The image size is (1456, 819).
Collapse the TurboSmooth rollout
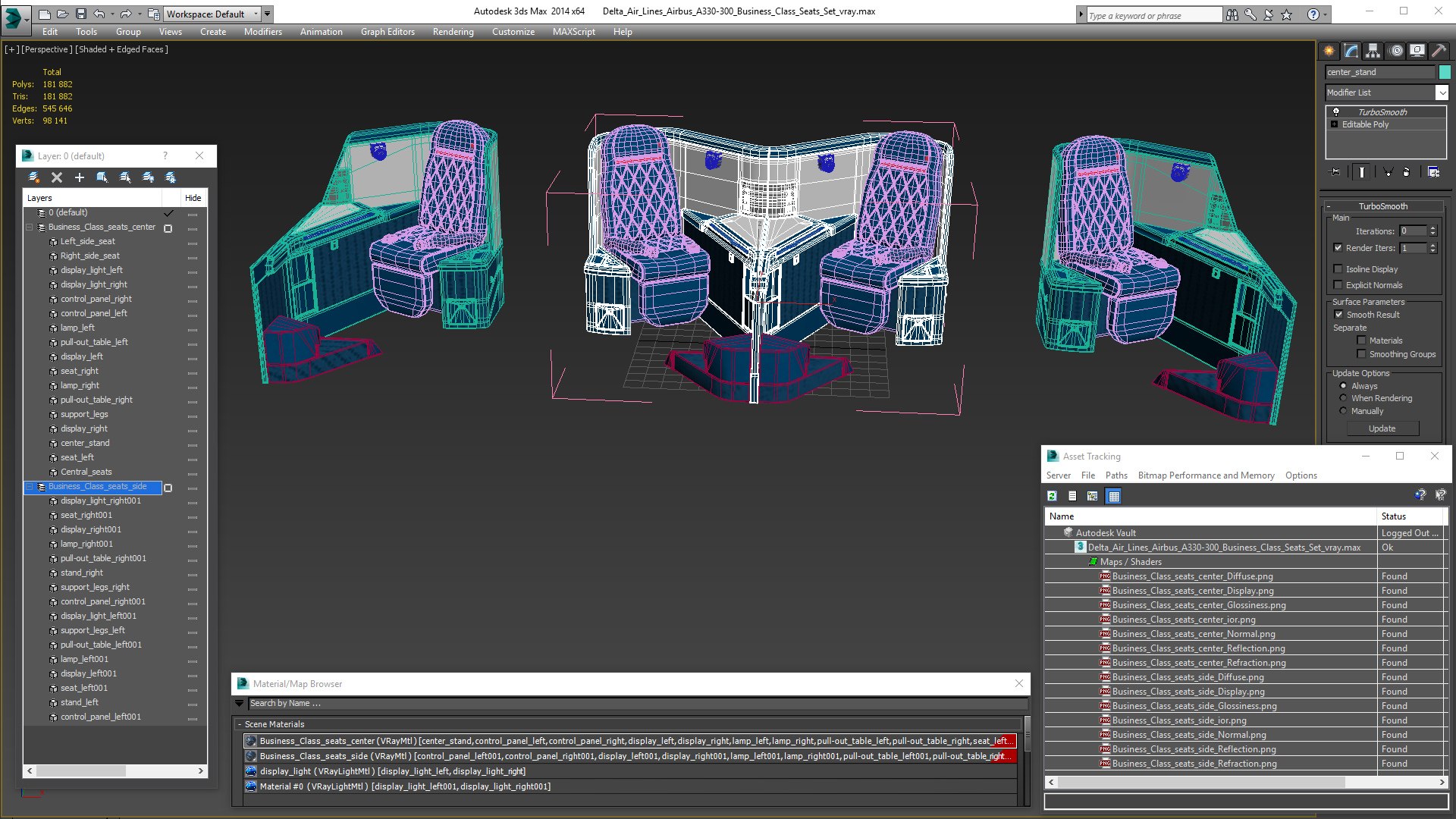[1329, 206]
